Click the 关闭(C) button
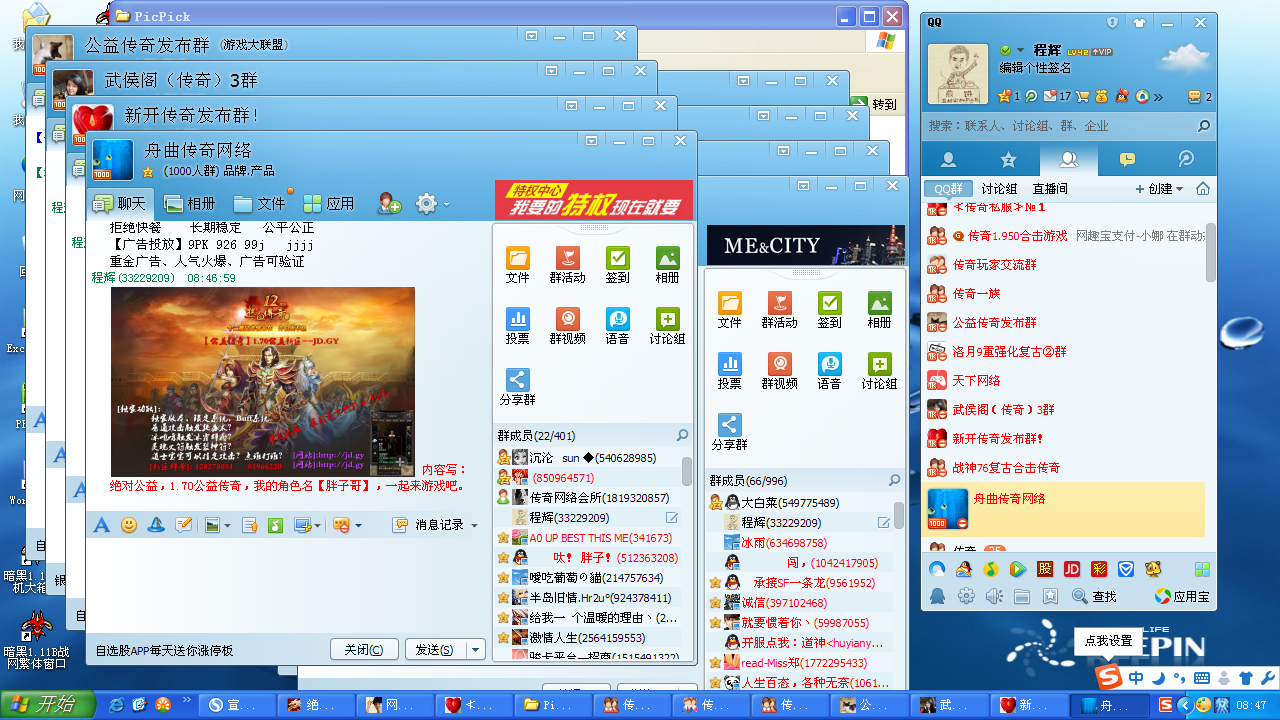This screenshot has width=1280, height=720. 364,650
